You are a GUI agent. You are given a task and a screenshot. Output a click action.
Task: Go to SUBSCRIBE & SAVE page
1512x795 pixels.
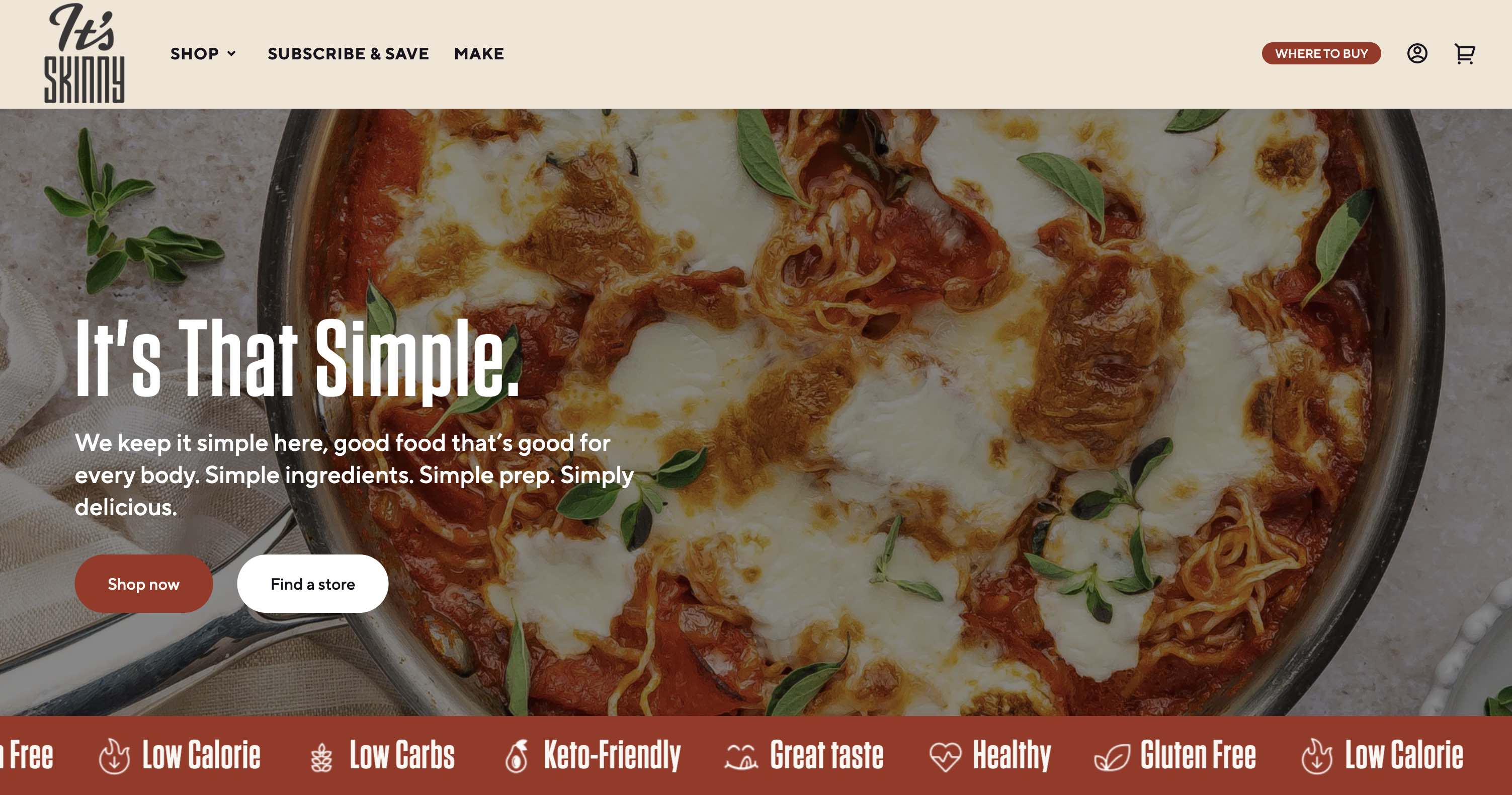click(348, 53)
